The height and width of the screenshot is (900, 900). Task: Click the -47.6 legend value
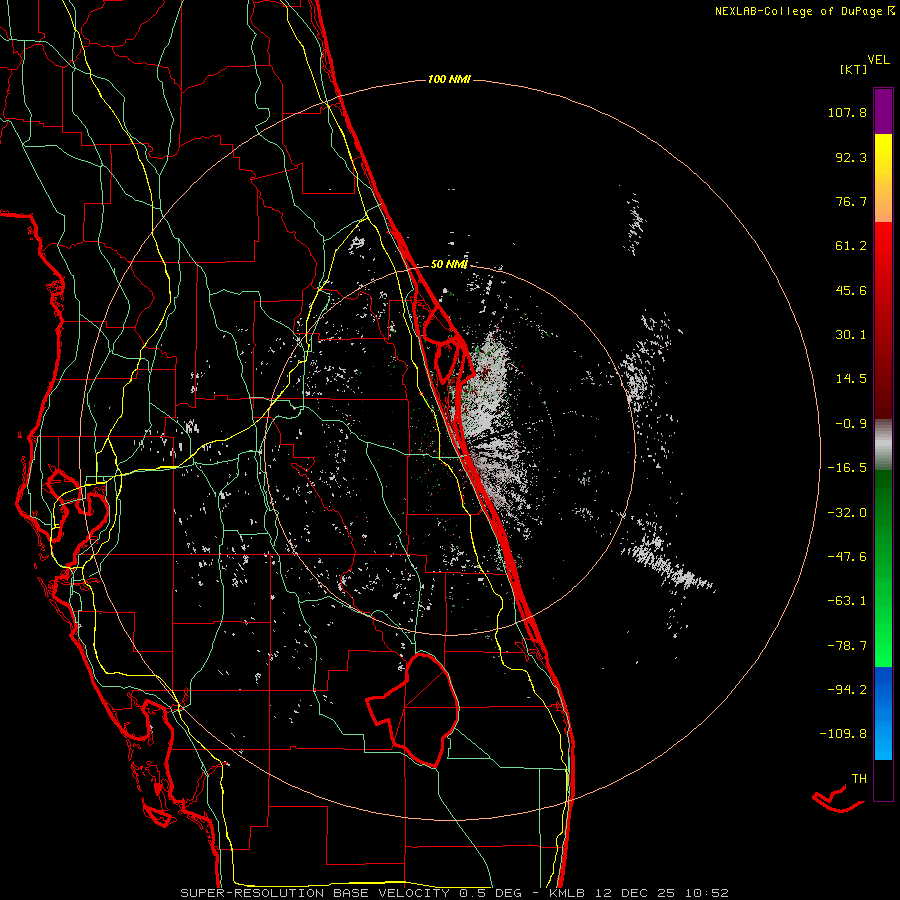(x=847, y=557)
